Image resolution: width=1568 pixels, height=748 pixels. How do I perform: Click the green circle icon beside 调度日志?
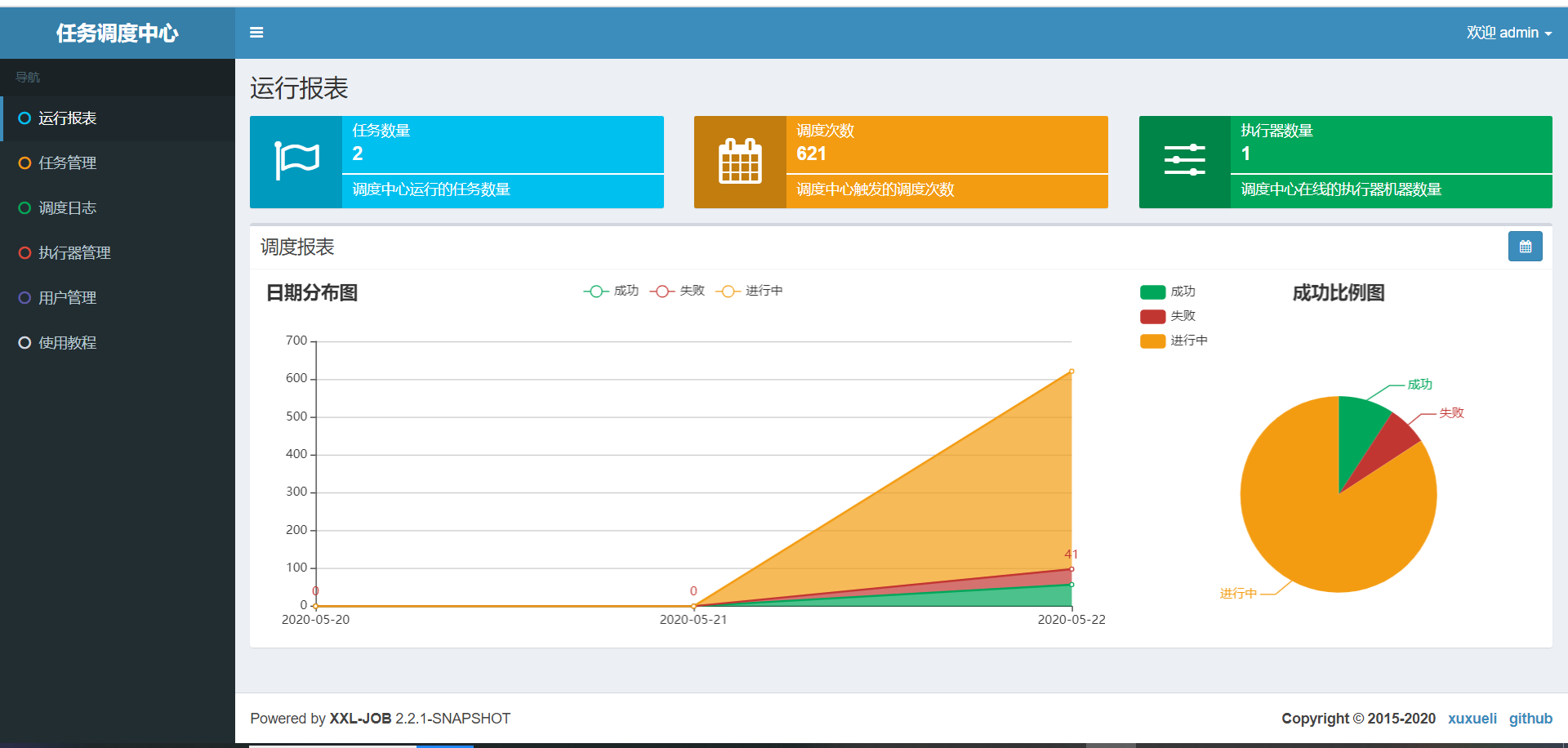click(24, 208)
